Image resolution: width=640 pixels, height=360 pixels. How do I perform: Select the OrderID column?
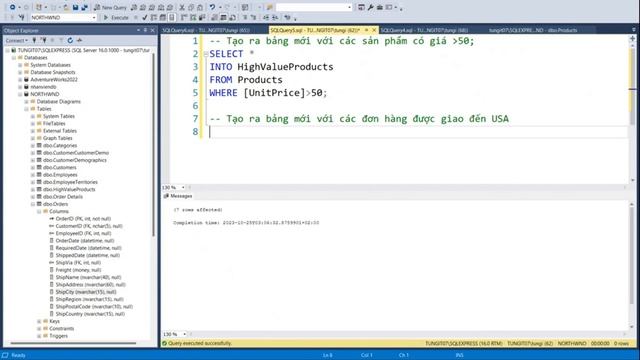83,219
